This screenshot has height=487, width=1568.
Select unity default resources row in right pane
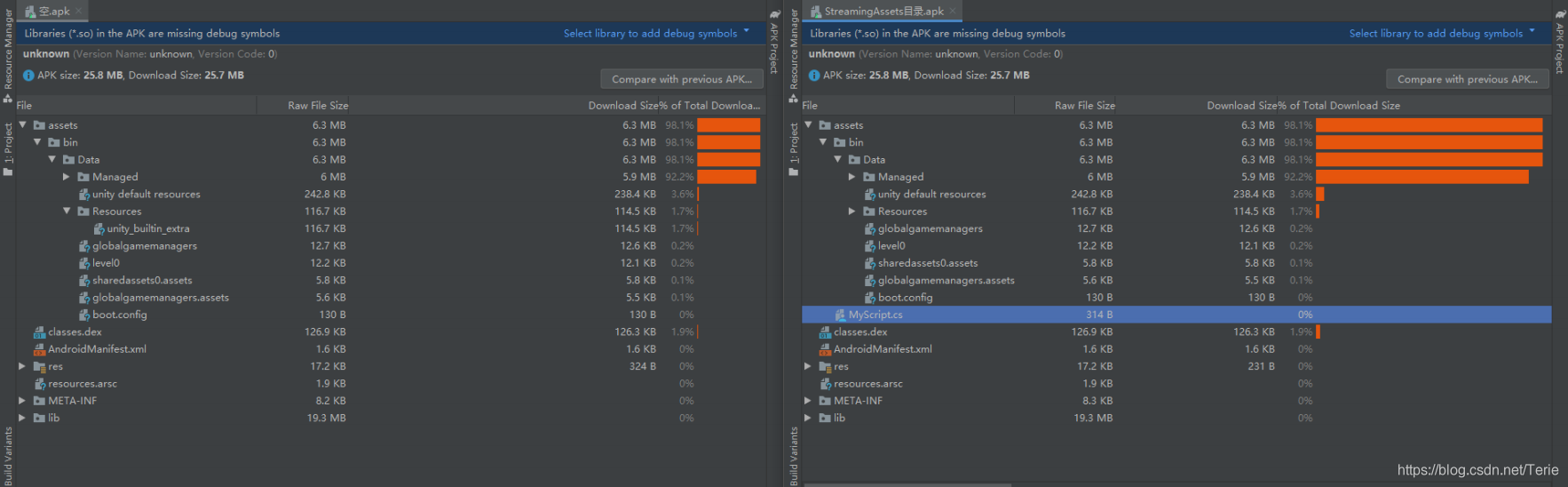tap(1176, 194)
